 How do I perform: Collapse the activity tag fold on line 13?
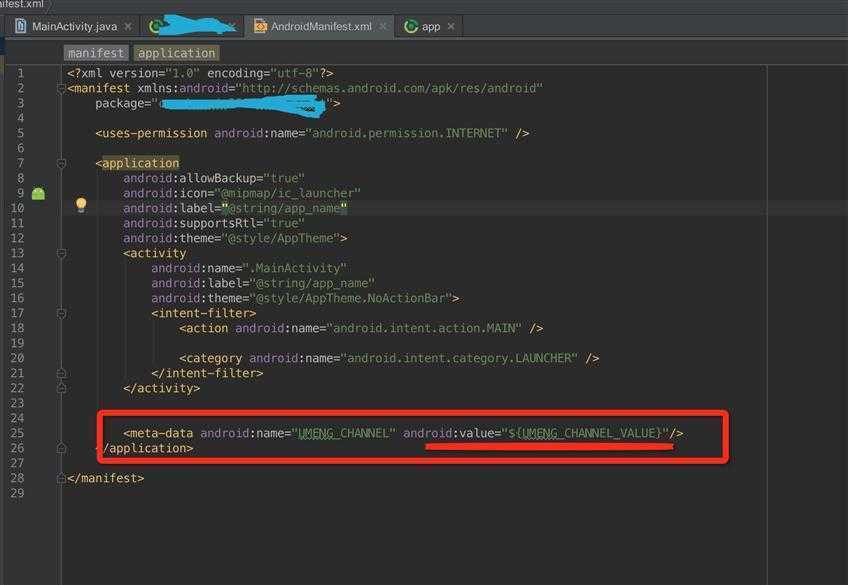[61, 253]
